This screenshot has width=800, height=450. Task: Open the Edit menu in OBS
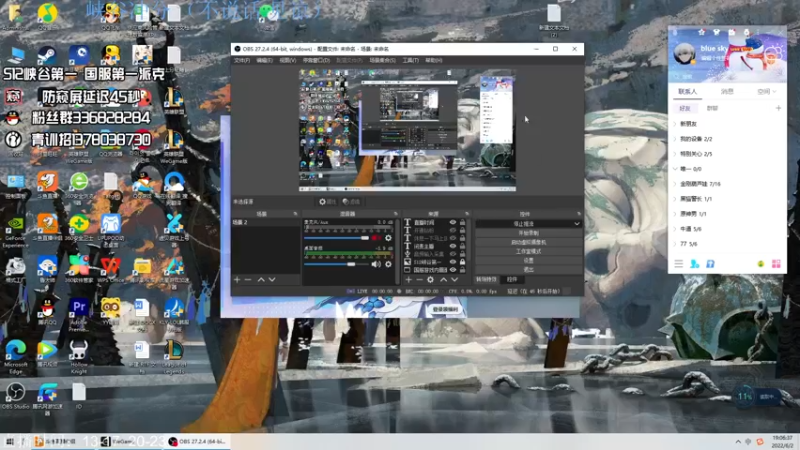point(264,60)
